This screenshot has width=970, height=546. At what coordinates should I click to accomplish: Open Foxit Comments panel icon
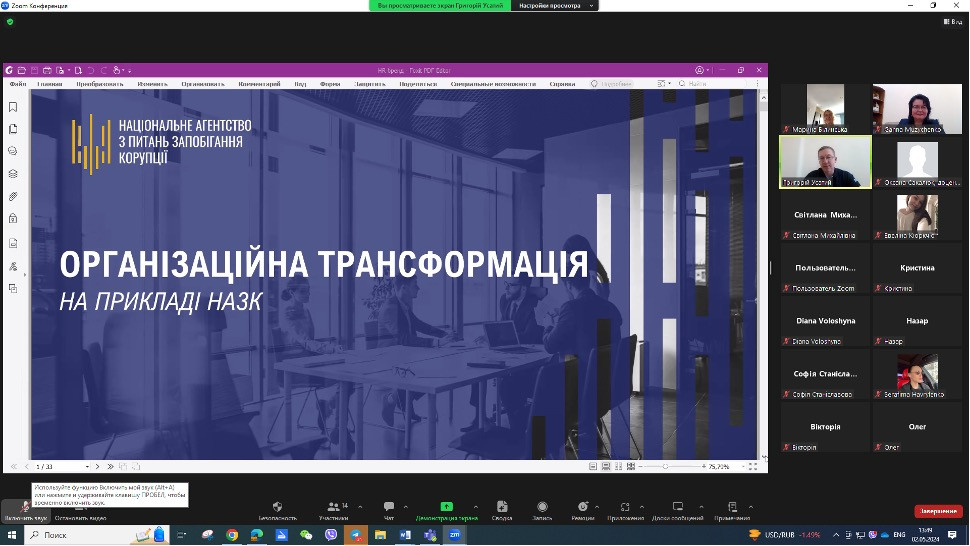[x=13, y=151]
